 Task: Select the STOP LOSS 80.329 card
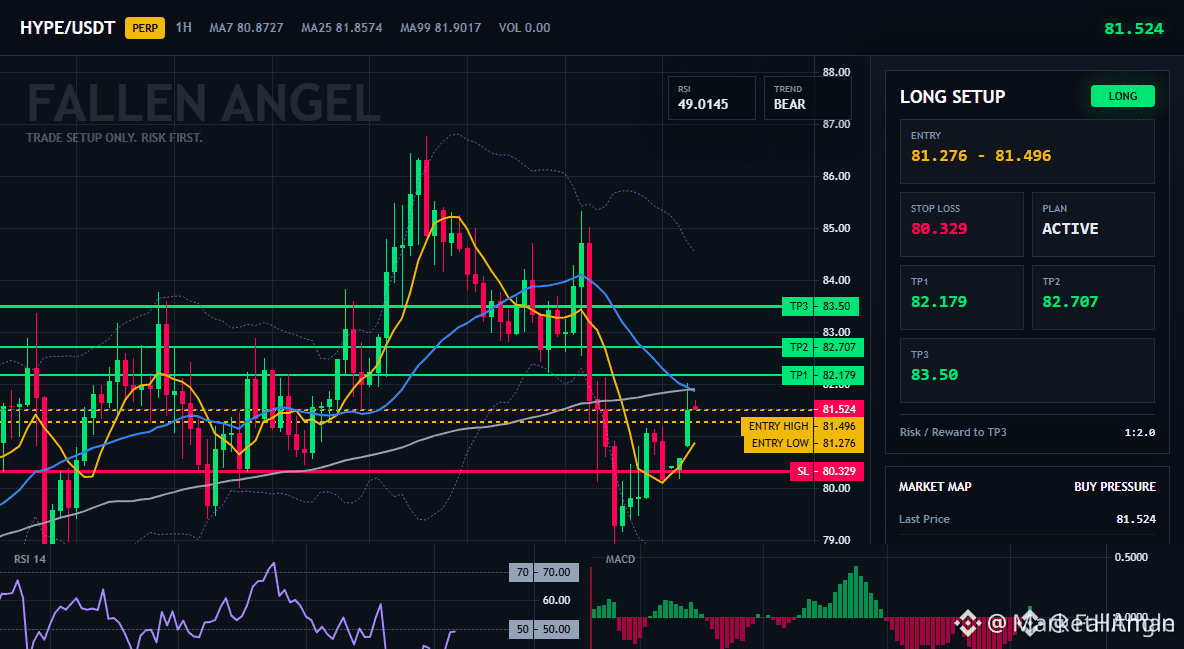coord(961,224)
